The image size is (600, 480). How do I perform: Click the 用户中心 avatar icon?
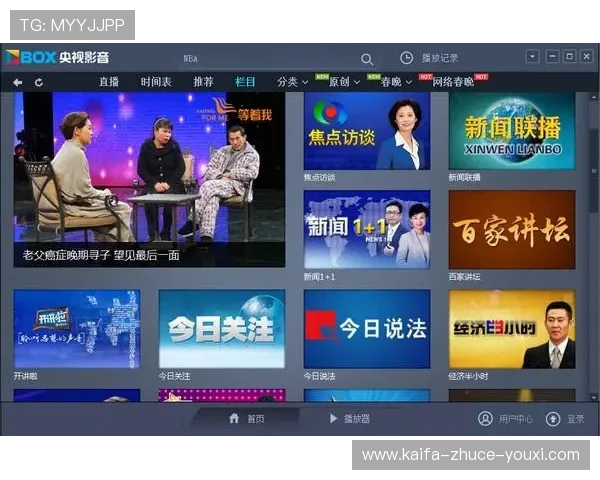(485, 419)
